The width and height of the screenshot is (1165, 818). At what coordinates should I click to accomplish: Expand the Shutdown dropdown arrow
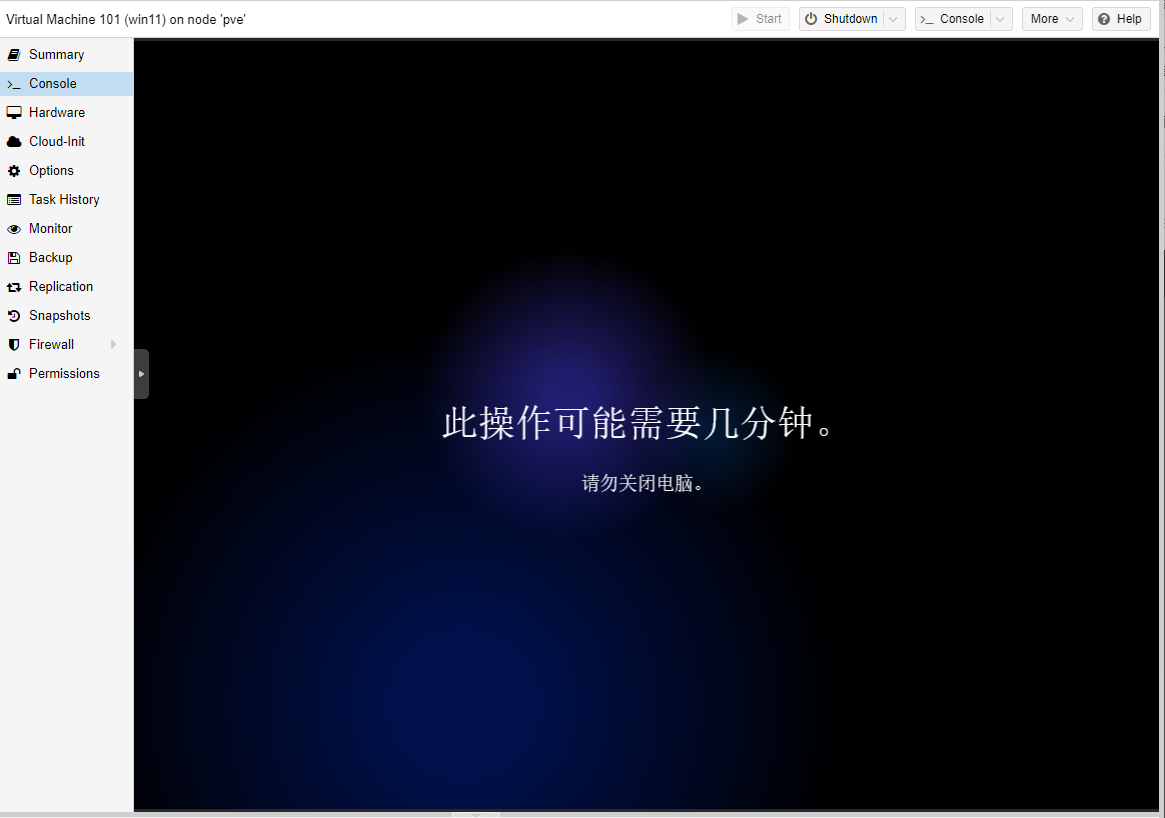pos(894,19)
